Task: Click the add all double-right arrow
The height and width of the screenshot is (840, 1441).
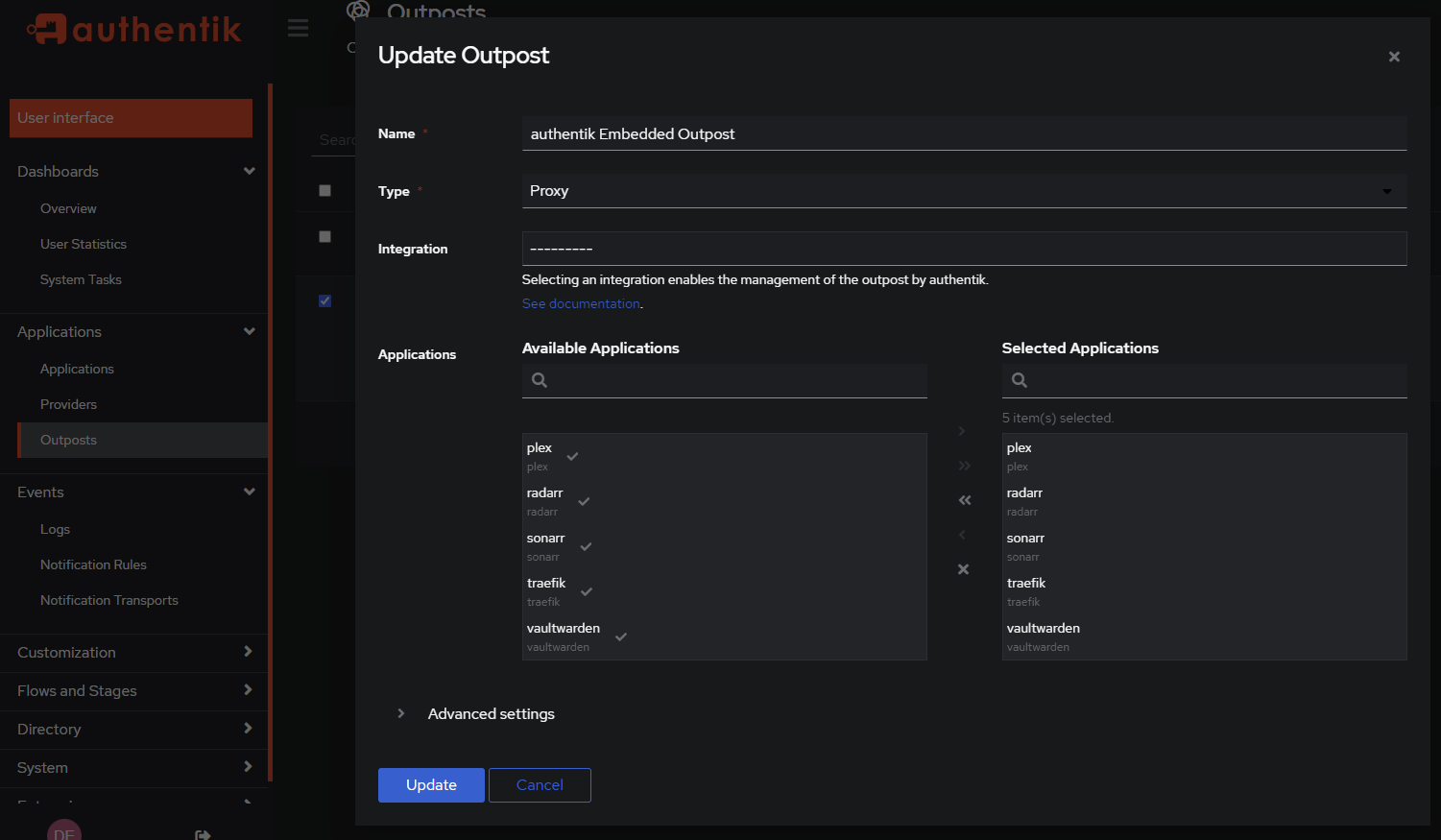Action: (x=964, y=466)
